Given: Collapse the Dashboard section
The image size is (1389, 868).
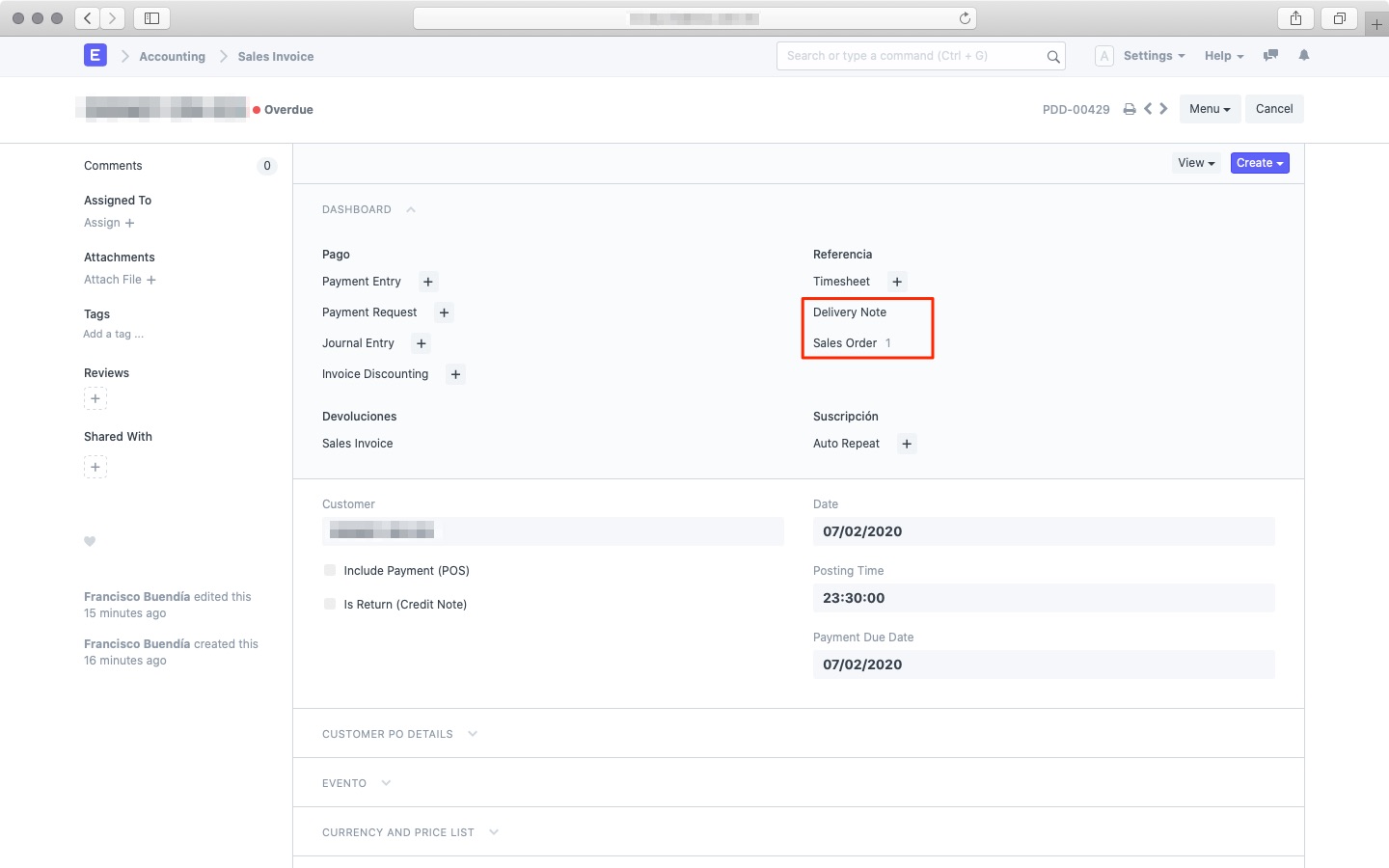Looking at the screenshot, I should click(x=410, y=209).
